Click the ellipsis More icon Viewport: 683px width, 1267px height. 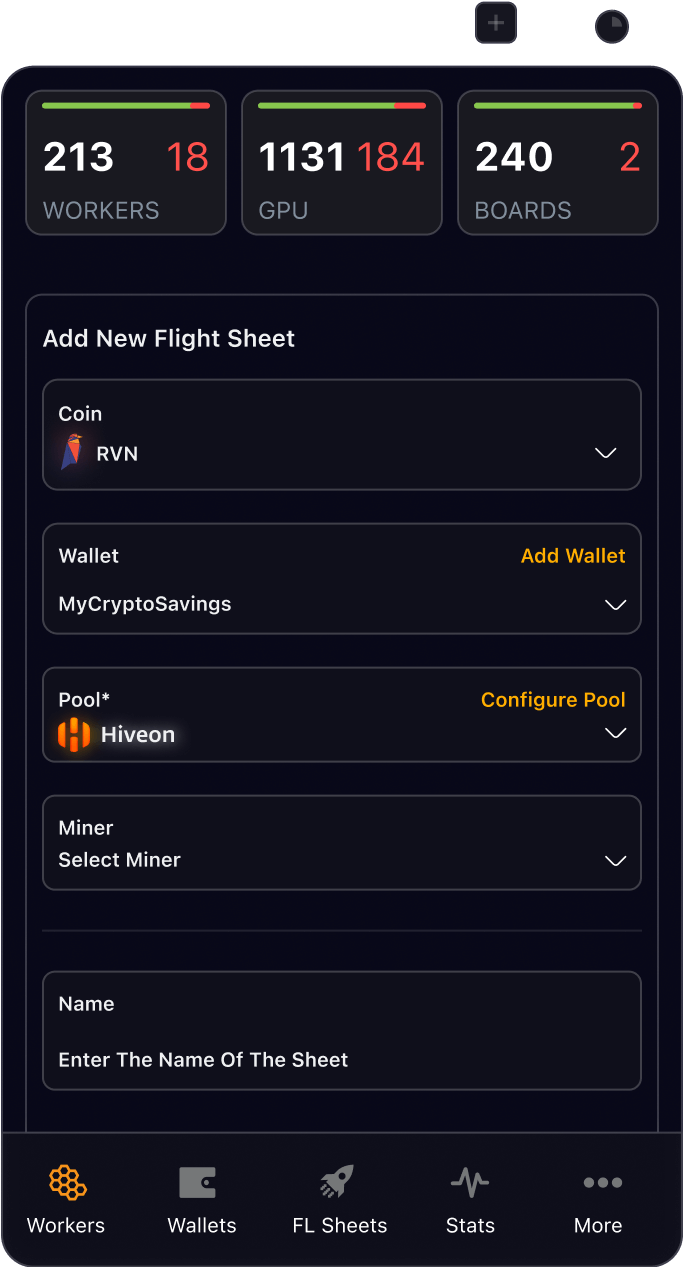coord(601,1182)
